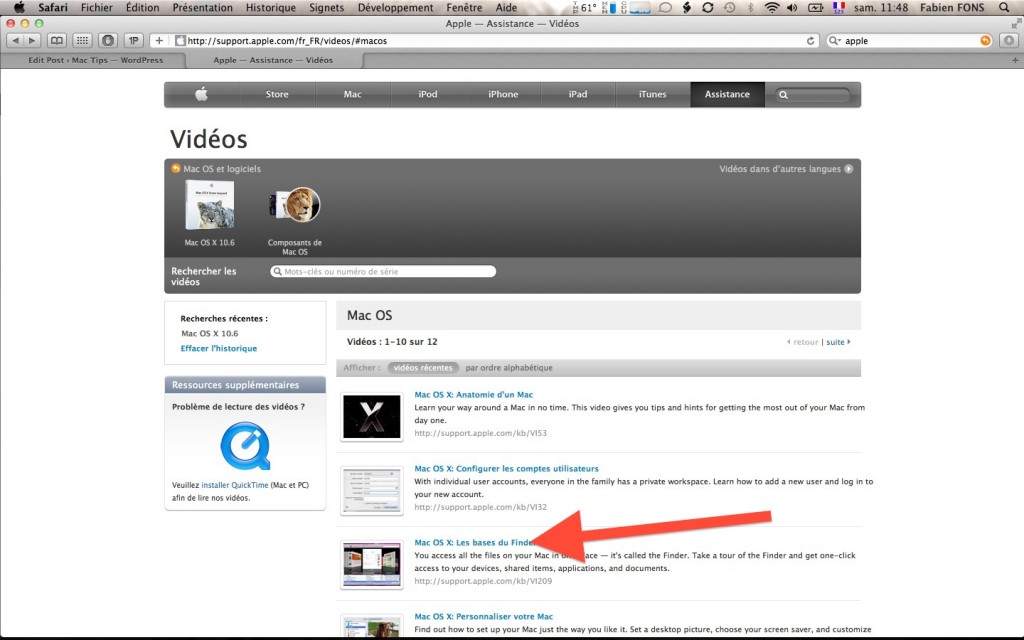Click the French flag input menu icon
Screen dimensions: 1024x640
[839, 8]
